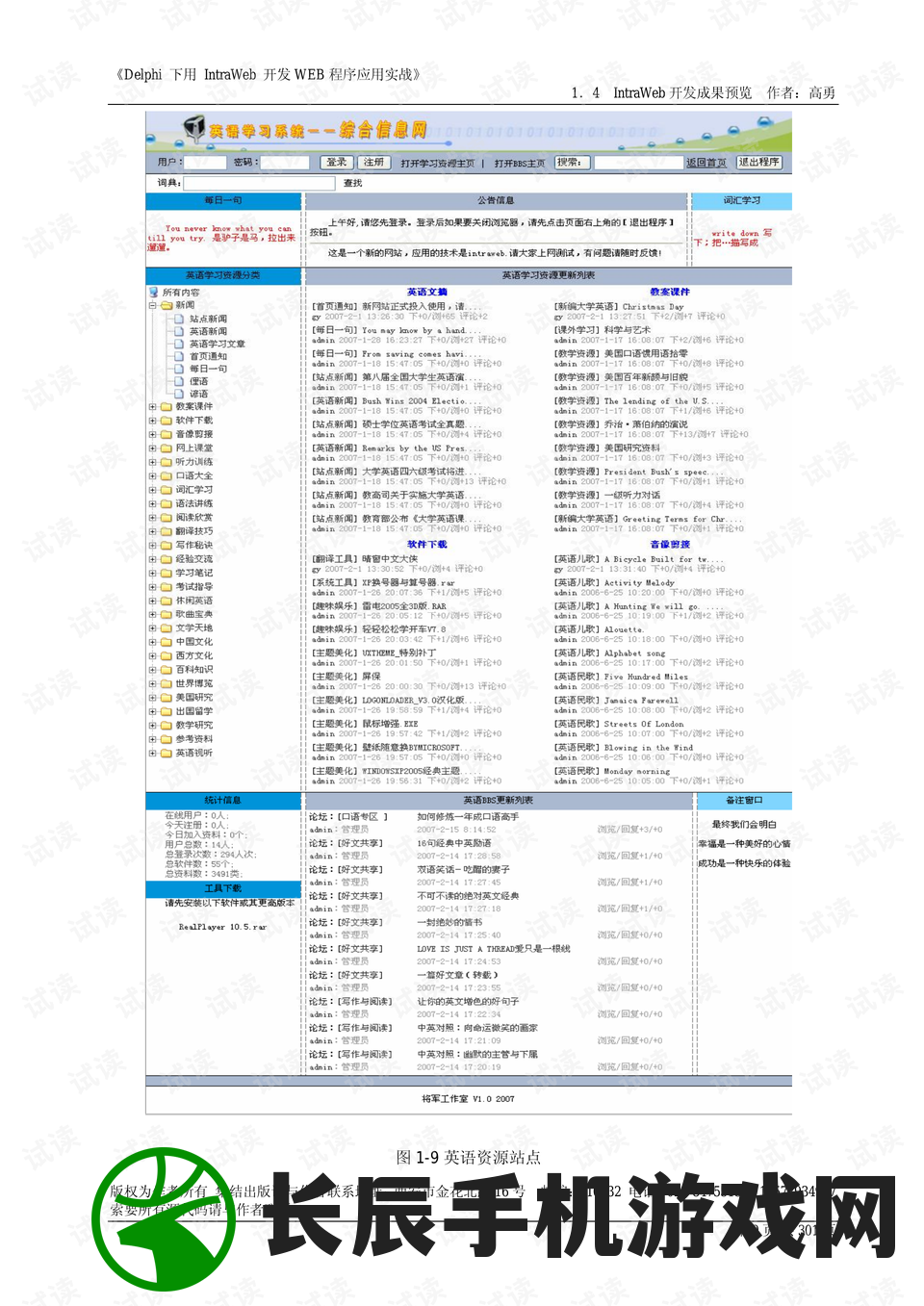Select the 西方文化 tree item
924x1306 pixels.
(193, 656)
